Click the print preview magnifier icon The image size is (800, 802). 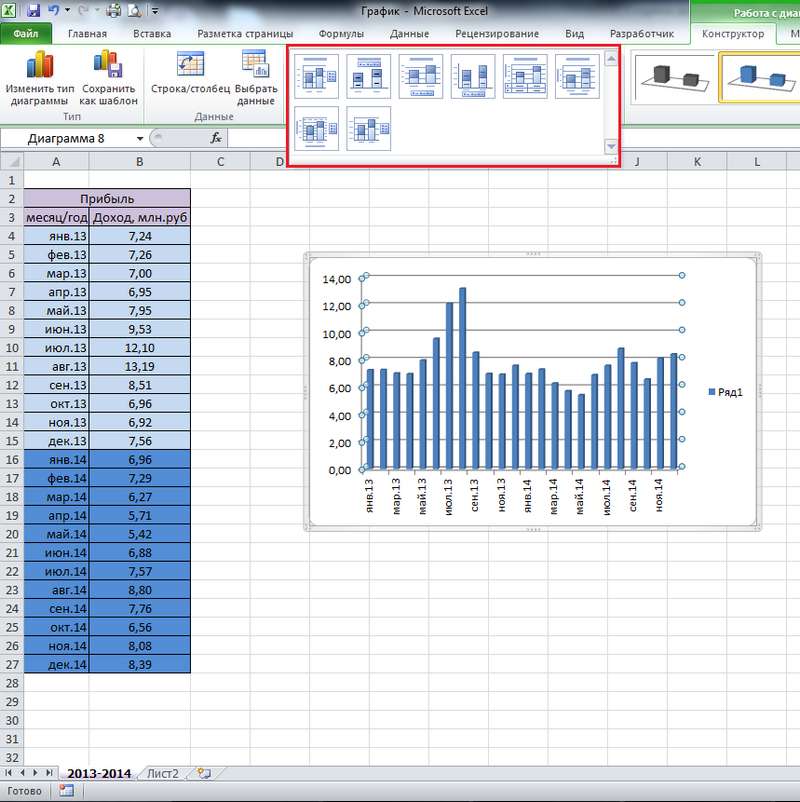tap(135, 10)
